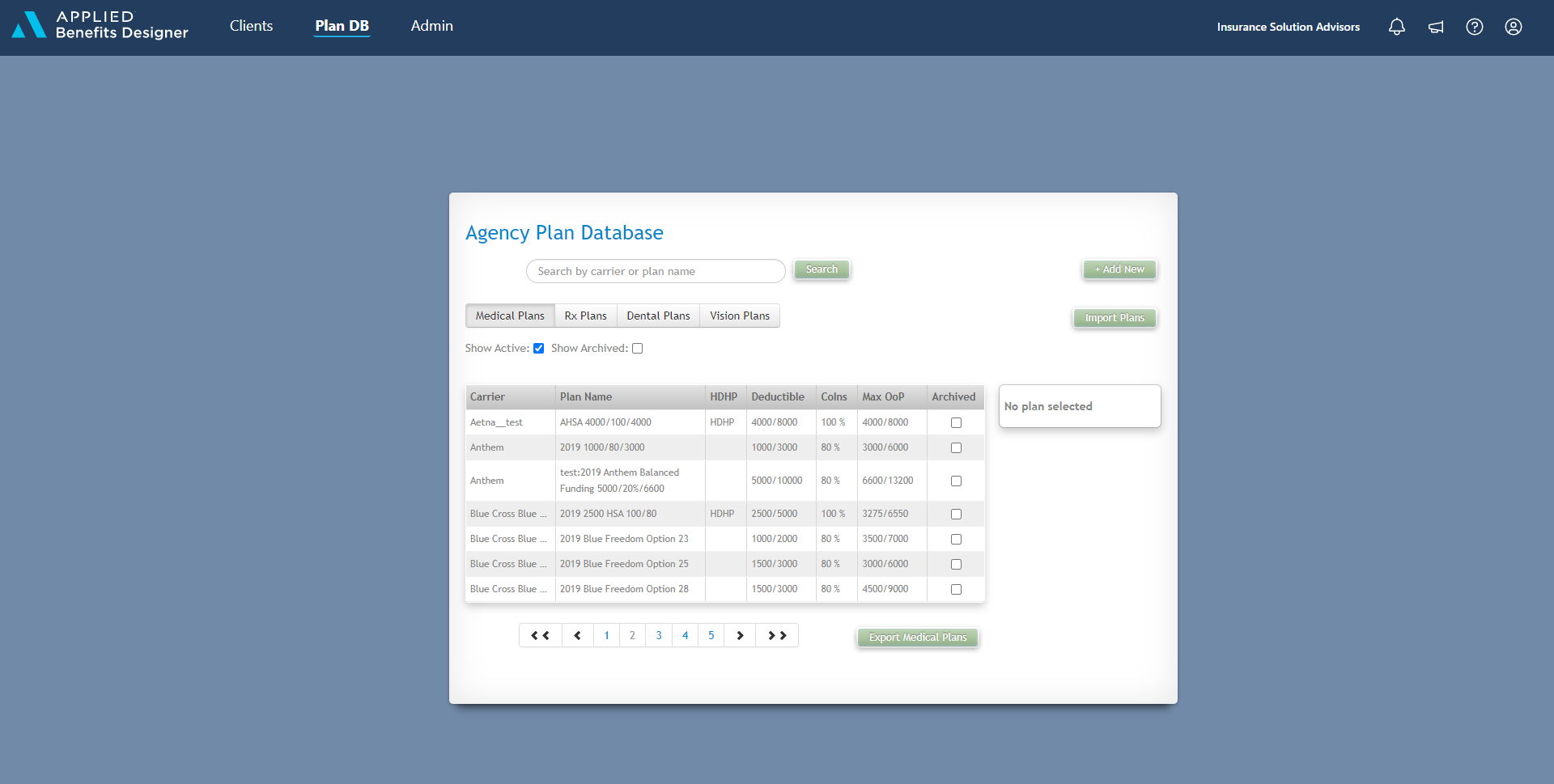The width and height of the screenshot is (1554, 784).
Task: Open the Clients menu
Action: pos(251,26)
